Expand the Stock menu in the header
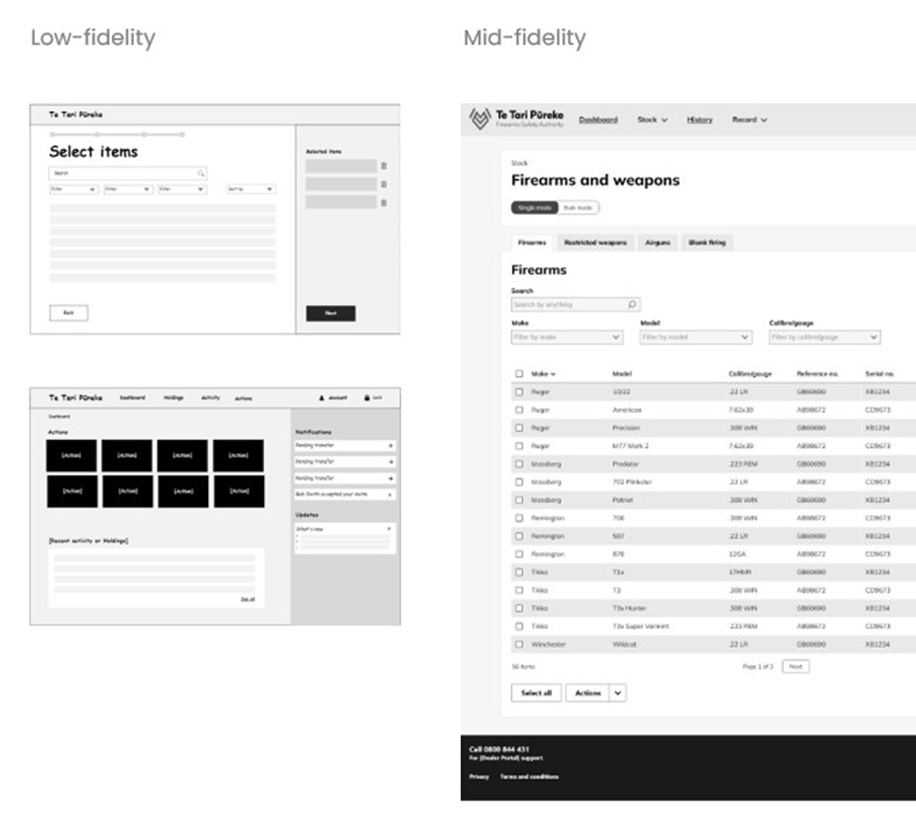916x824 pixels. tap(652, 120)
